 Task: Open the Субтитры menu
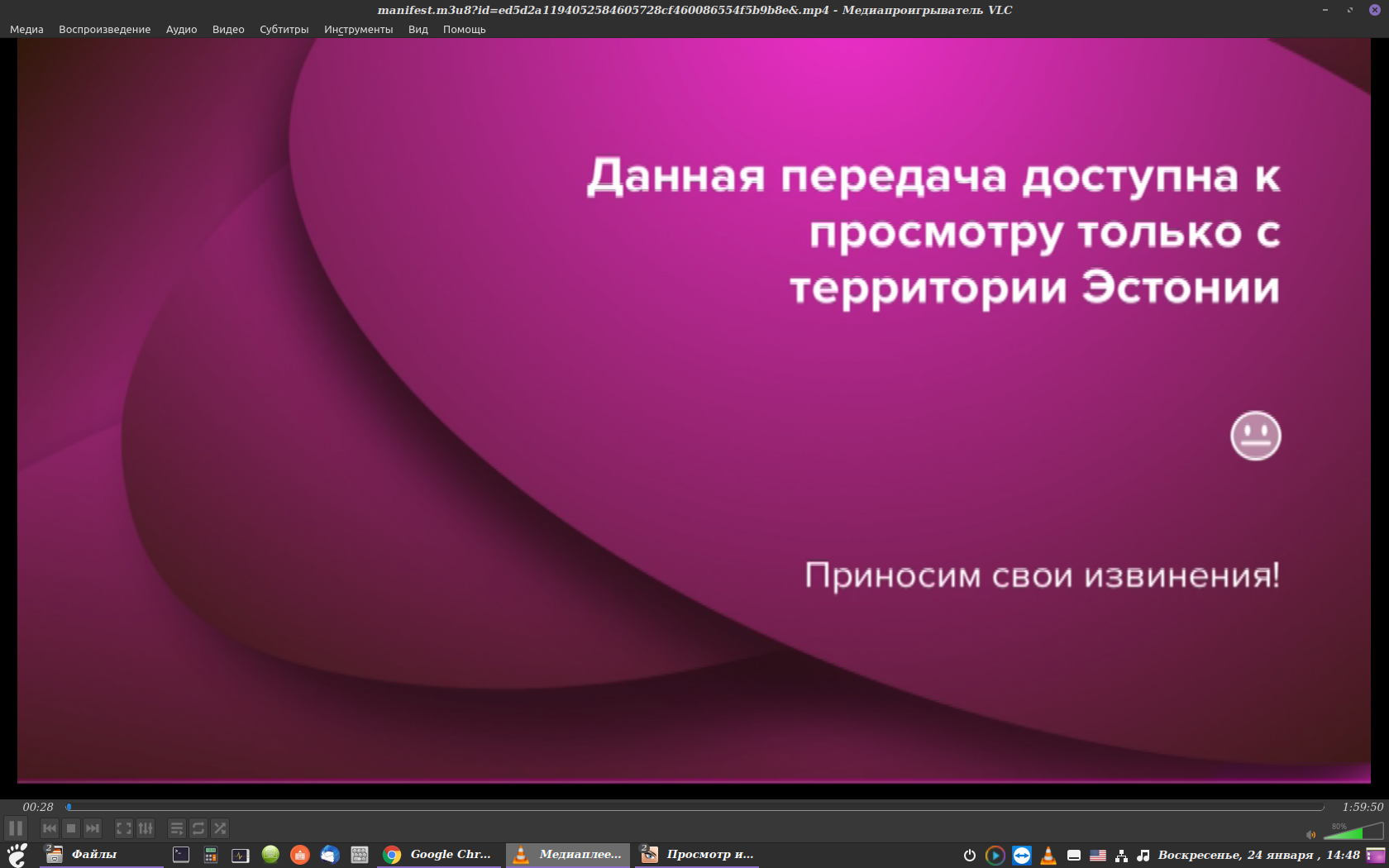[284, 29]
